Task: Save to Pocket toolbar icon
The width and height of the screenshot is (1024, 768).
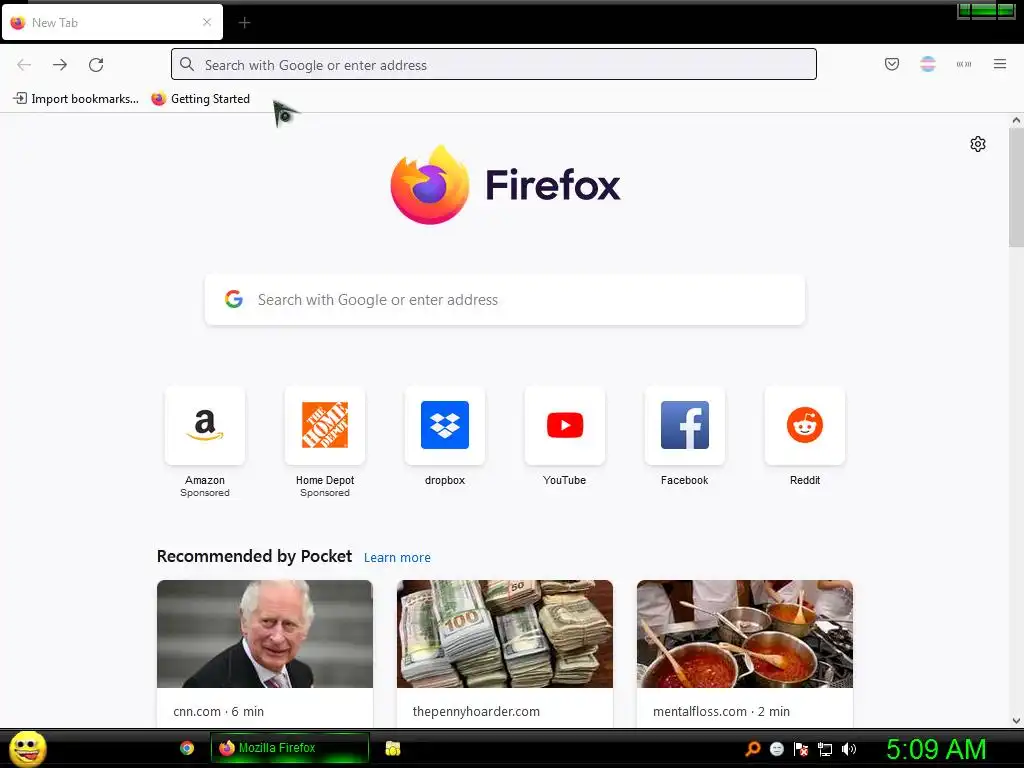Action: pos(892,64)
